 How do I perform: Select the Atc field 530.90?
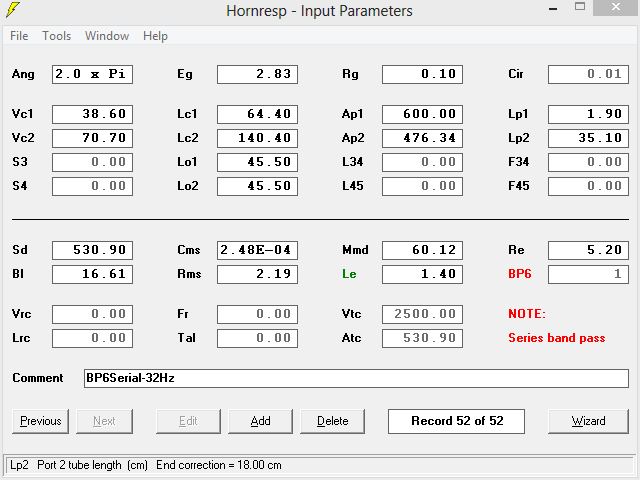[x=422, y=338]
